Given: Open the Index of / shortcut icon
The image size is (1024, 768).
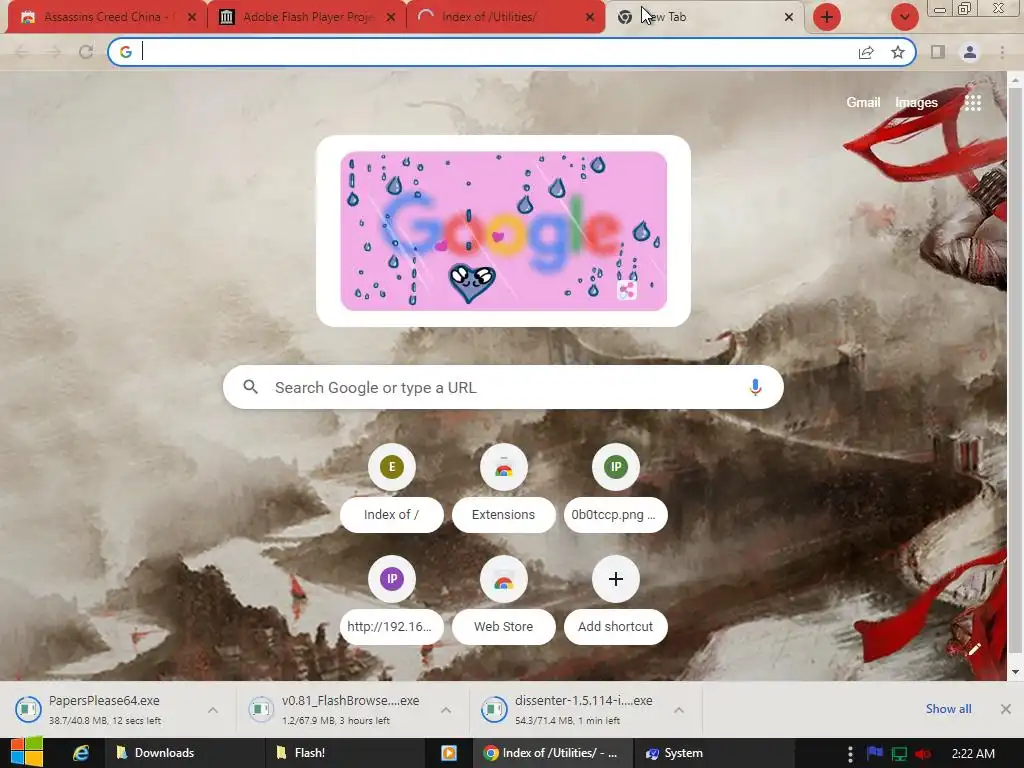Looking at the screenshot, I should pos(392,467).
